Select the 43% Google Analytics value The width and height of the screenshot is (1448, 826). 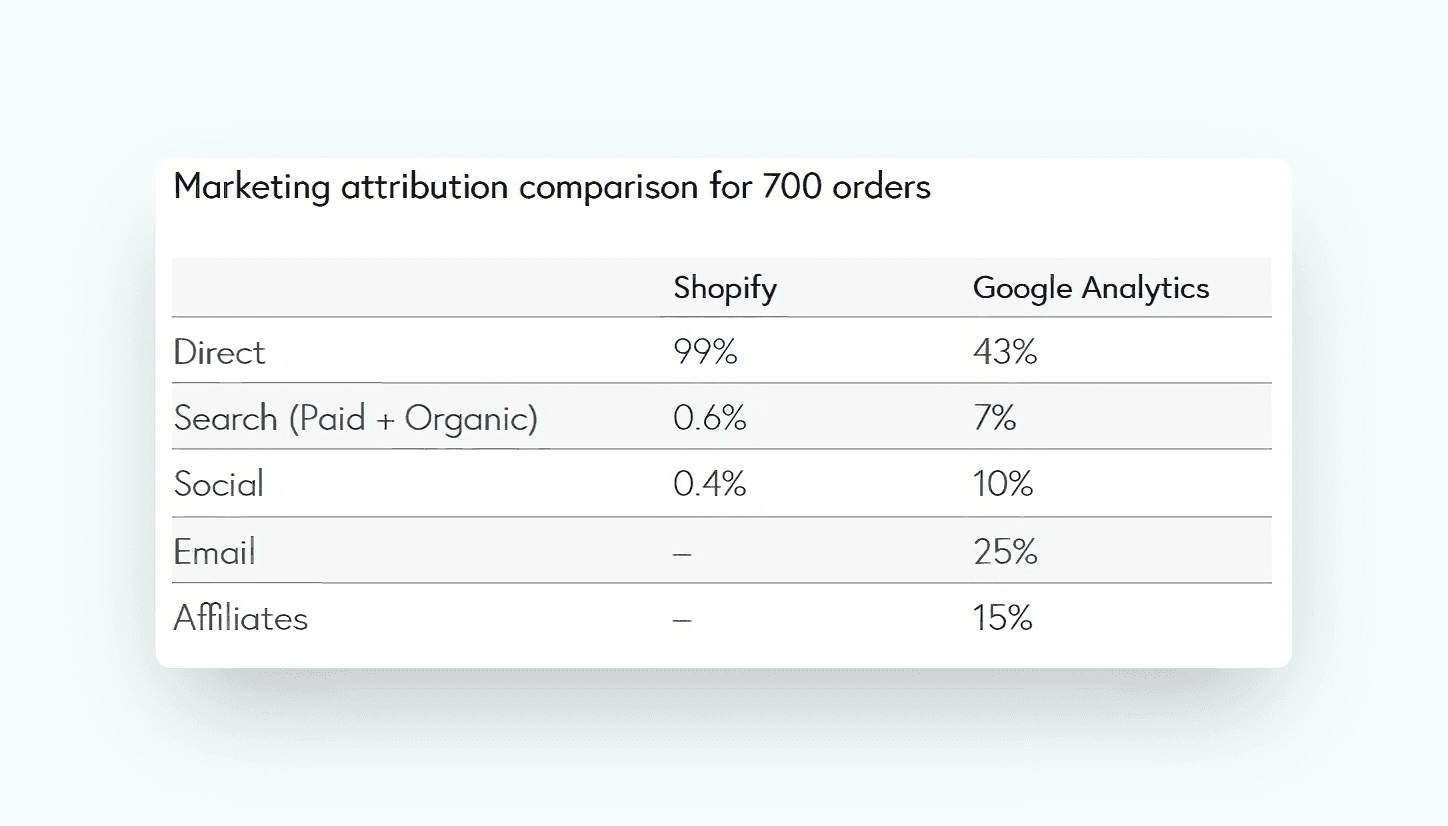(1005, 352)
